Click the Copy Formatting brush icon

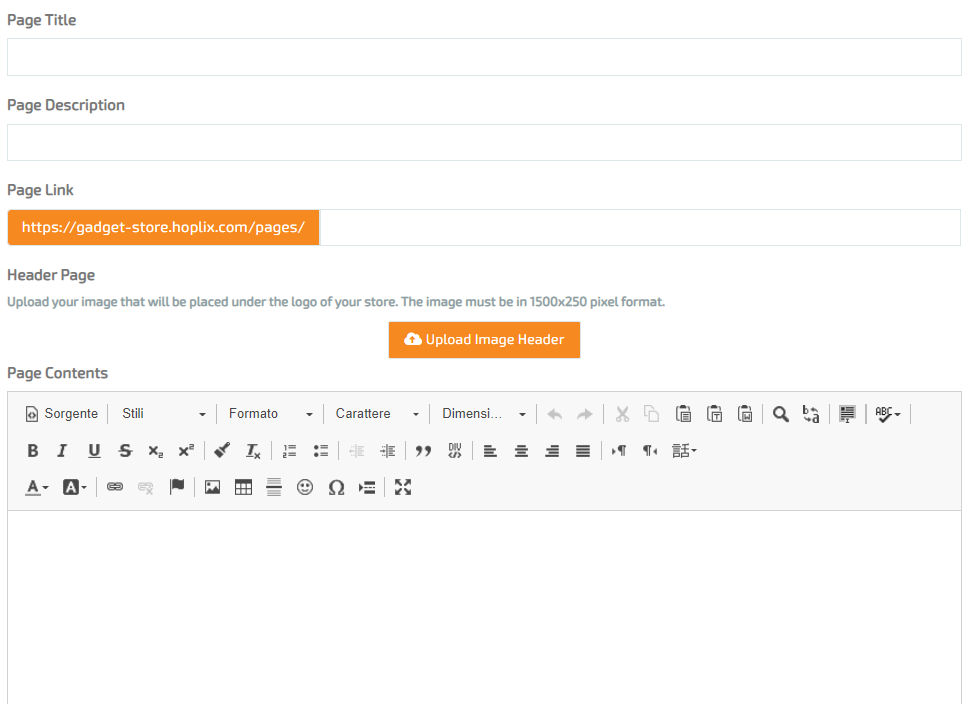pyautogui.click(x=222, y=451)
